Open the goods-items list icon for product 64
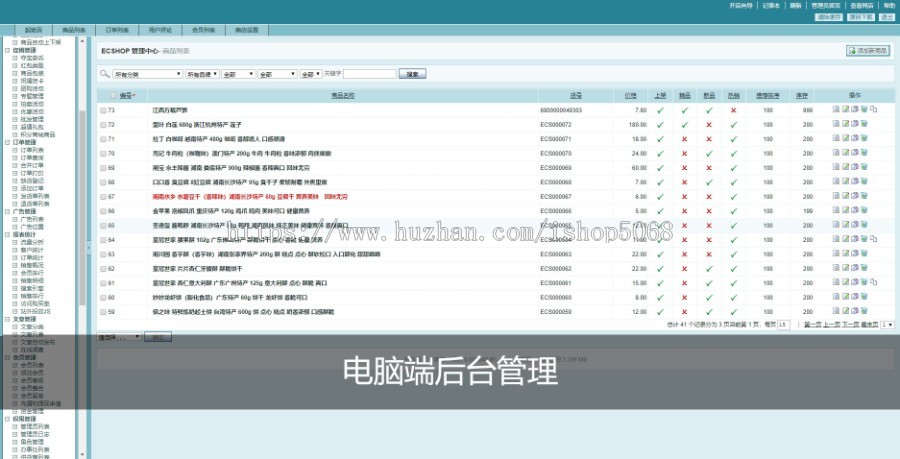900x459 pixels. [874, 239]
